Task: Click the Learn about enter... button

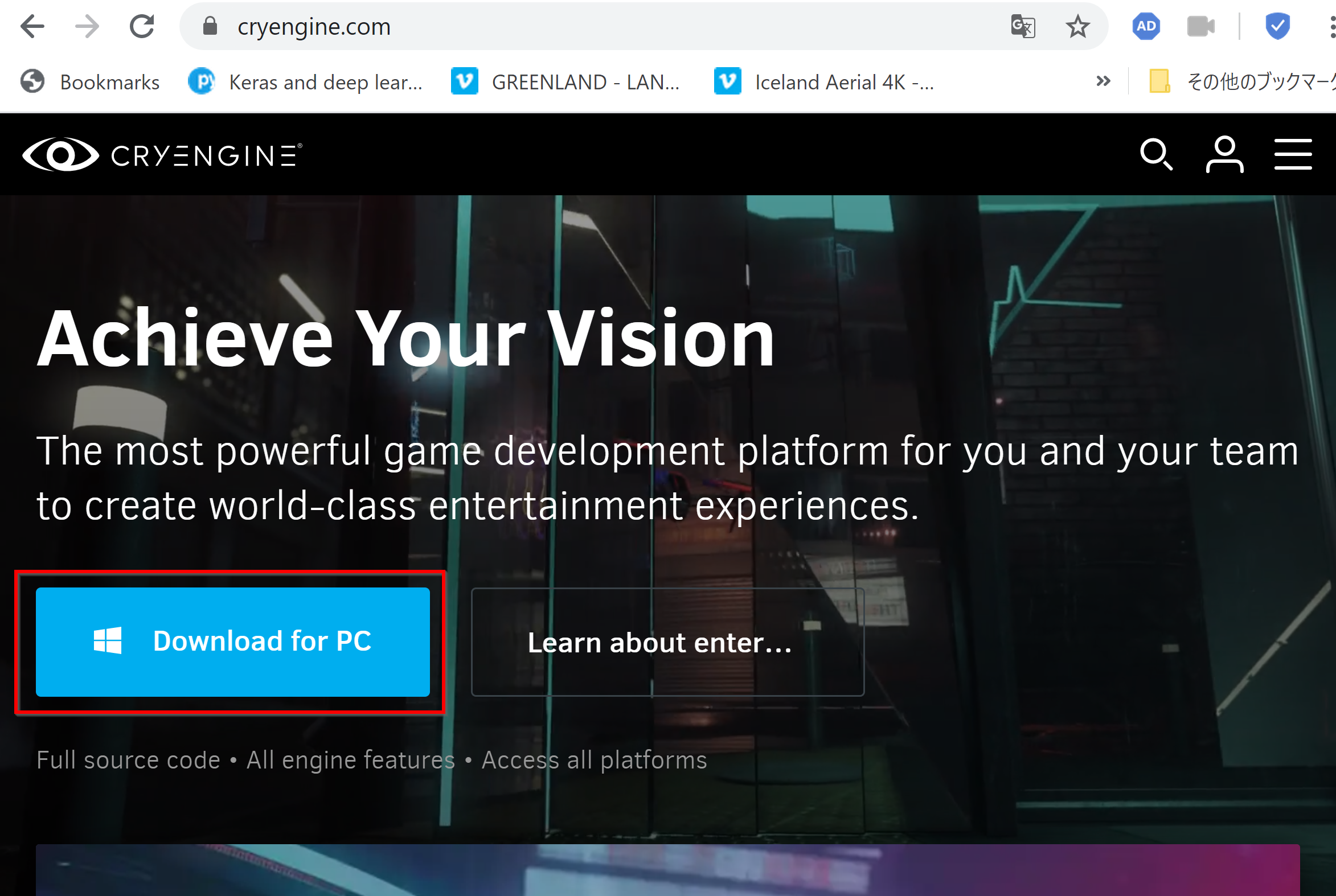Action: (x=667, y=642)
